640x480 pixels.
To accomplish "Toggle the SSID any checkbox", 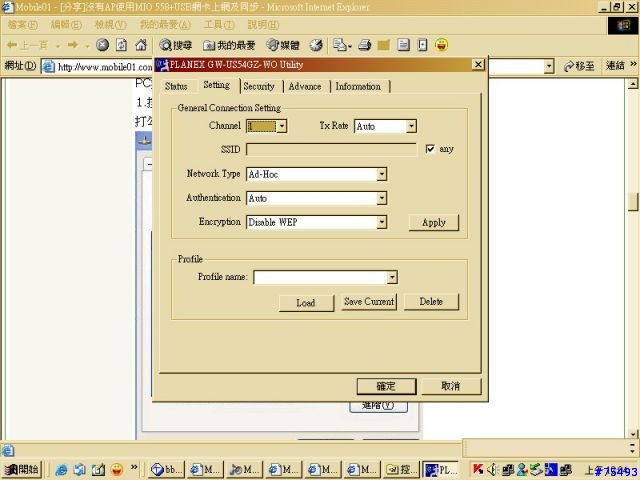I will 430,149.
